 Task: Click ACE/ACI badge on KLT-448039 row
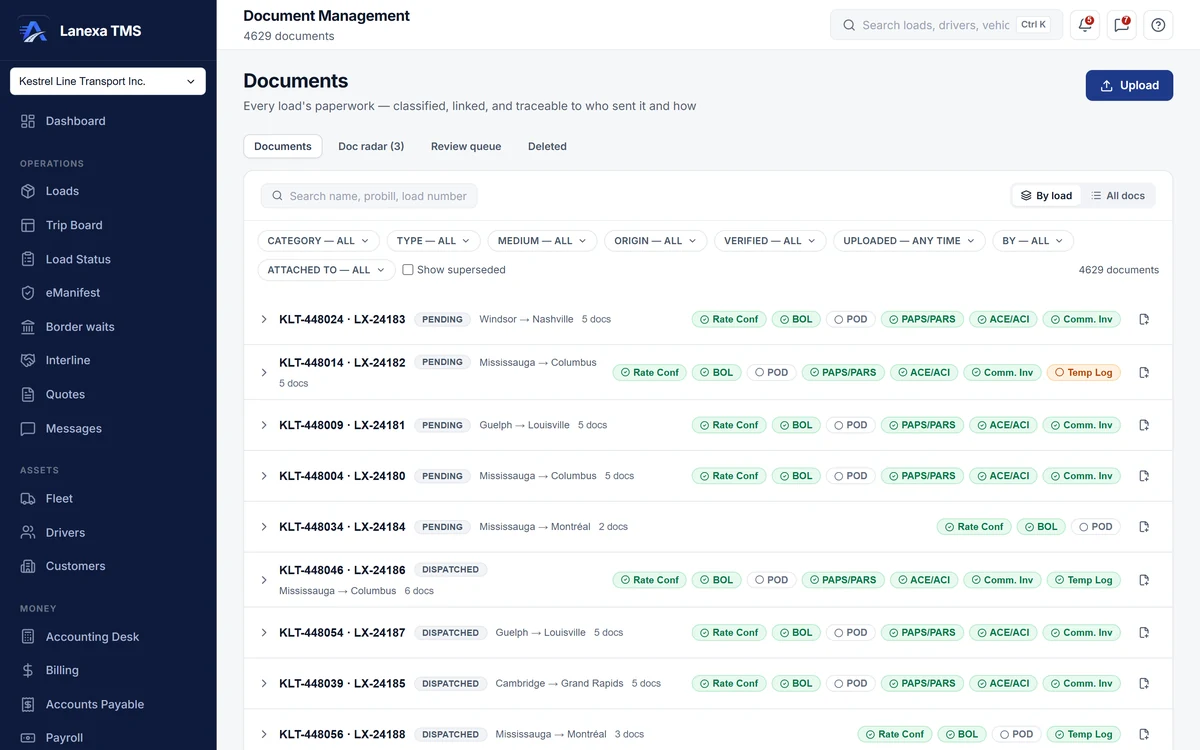pyautogui.click(x=1003, y=684)
